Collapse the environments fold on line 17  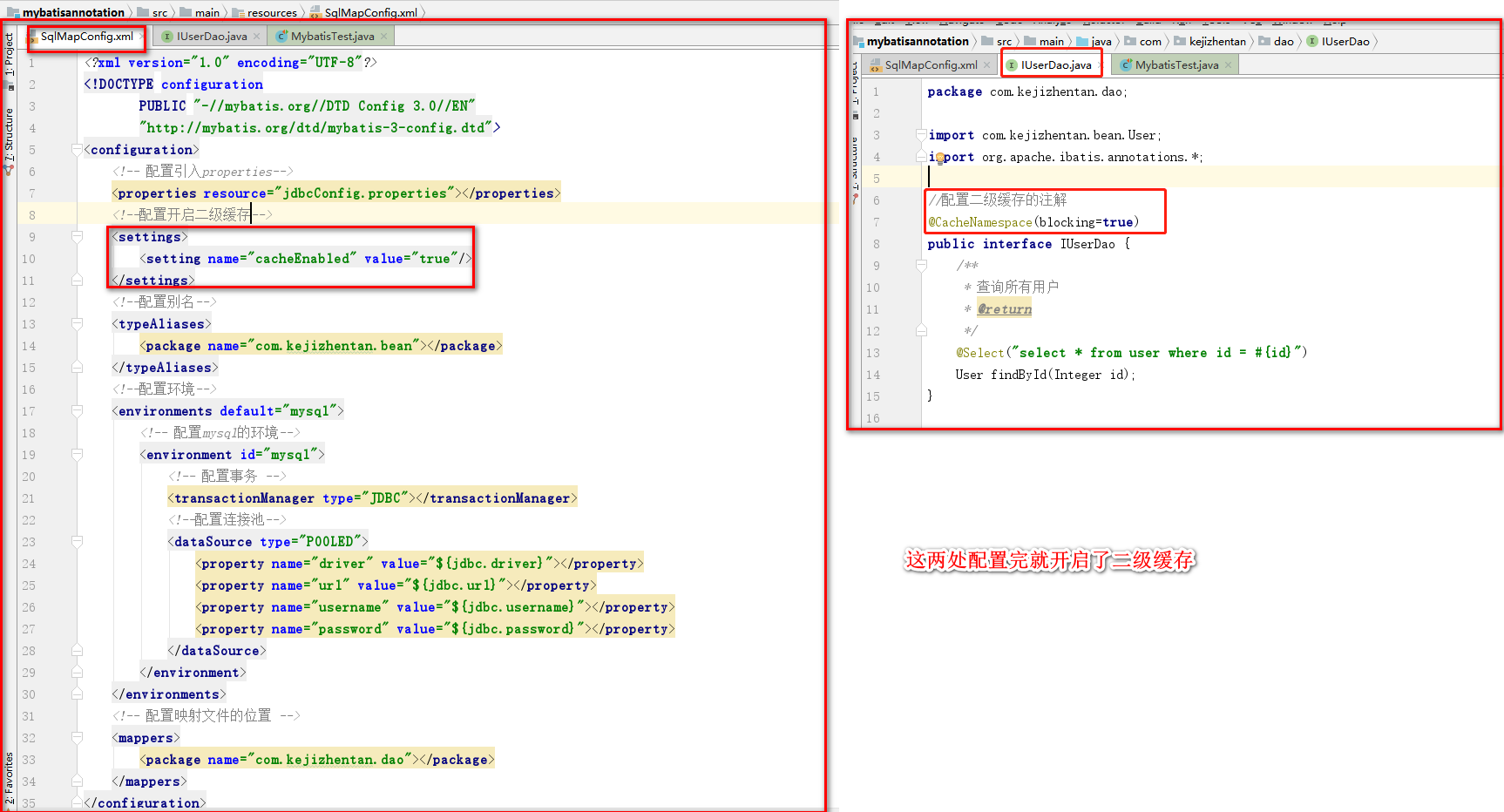[x=77, y=411]
